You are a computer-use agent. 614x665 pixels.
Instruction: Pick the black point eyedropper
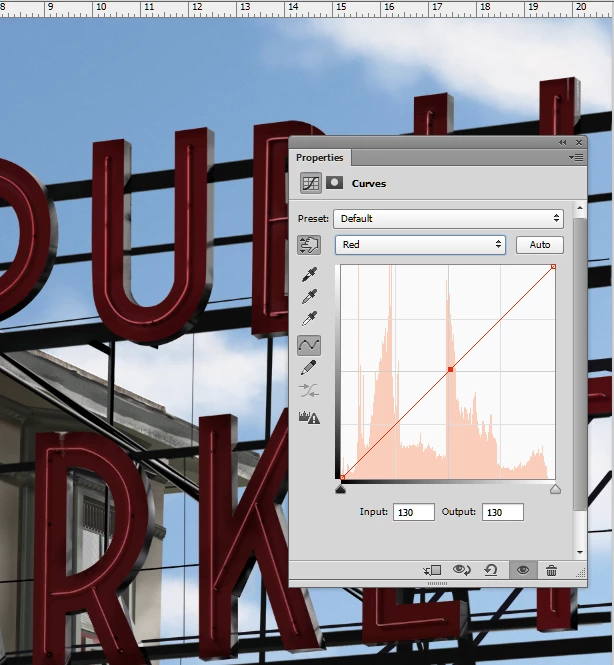(309, 274)
